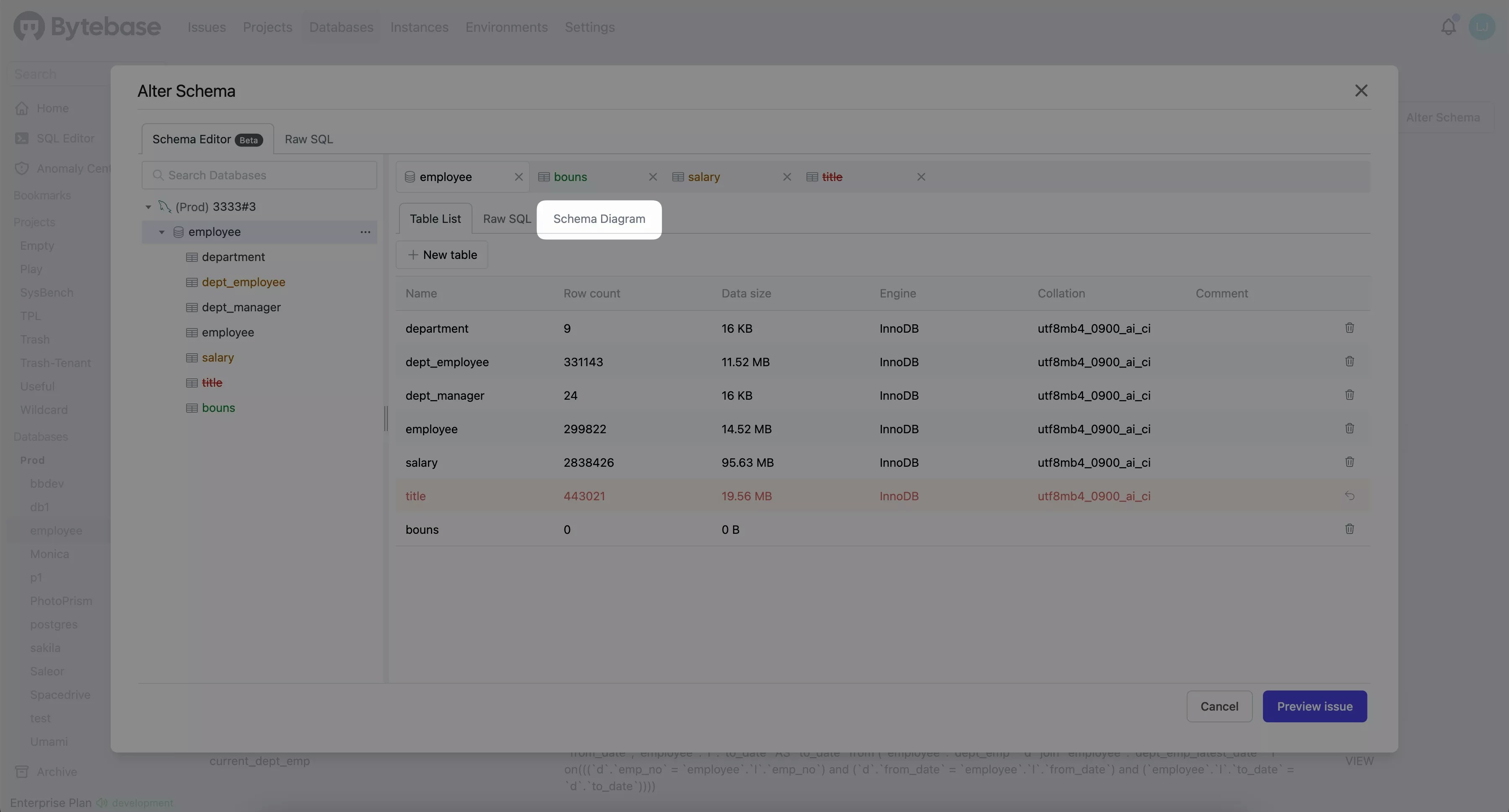This screenshot has height=812, width=1509.
Task: Delete the department table using its trash icon
Action: coord(1350,328)
